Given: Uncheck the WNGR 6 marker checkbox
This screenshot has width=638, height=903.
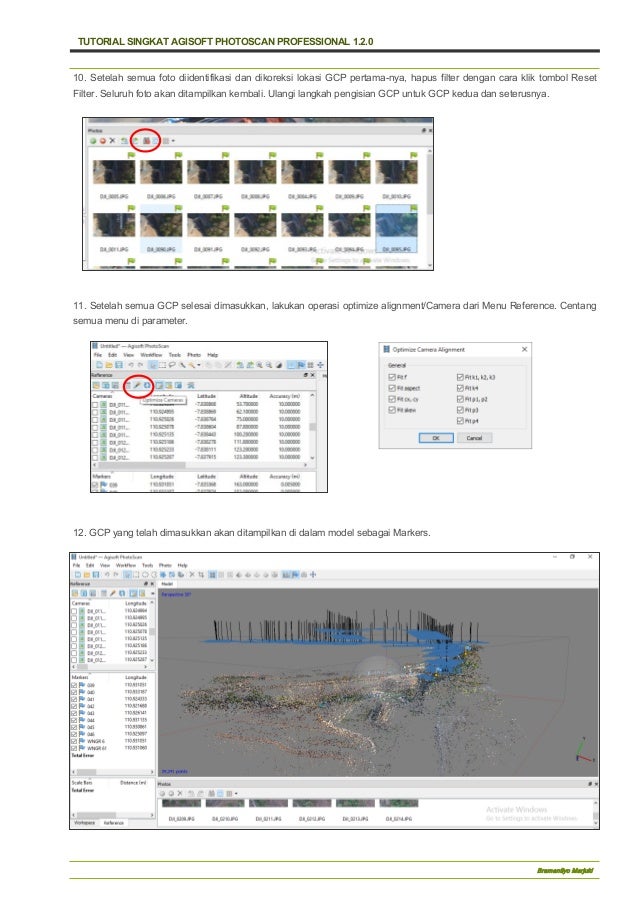Looking at the screenshot, I should coord(74,741).
